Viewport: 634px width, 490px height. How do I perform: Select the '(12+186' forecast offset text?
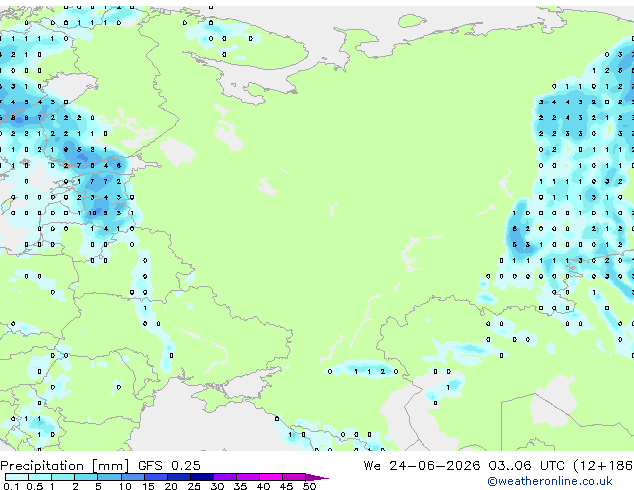(x=603, y=466)
